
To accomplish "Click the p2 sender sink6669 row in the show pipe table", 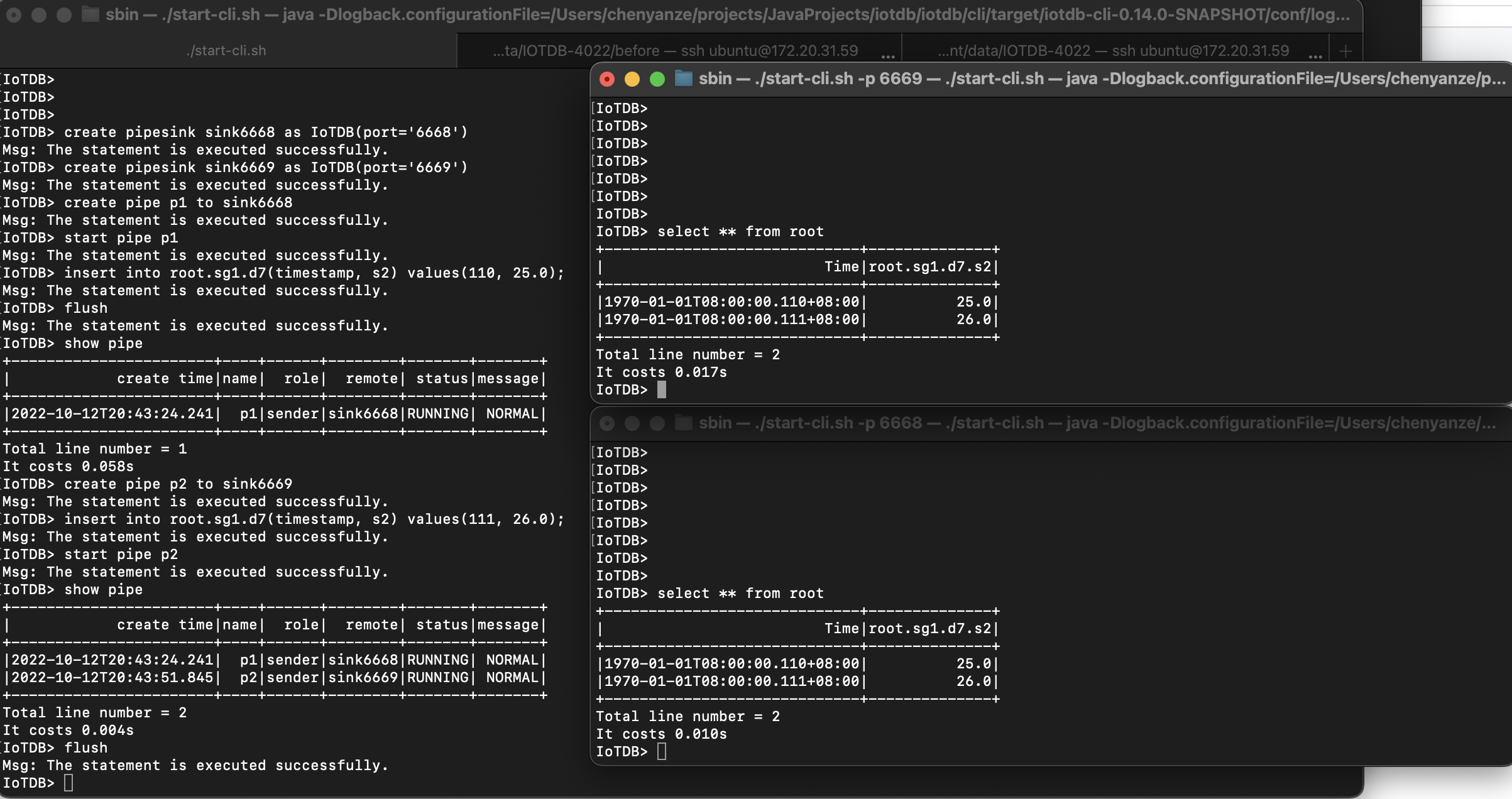I will click(x=275, y=678).
